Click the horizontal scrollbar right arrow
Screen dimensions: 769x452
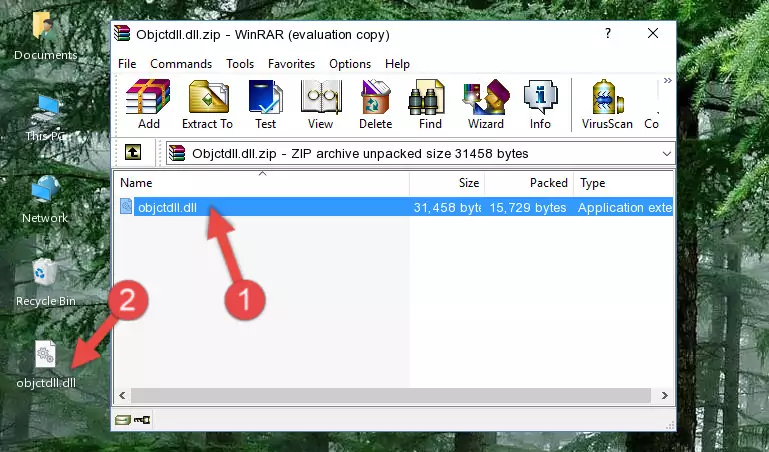tap(665, 395)
